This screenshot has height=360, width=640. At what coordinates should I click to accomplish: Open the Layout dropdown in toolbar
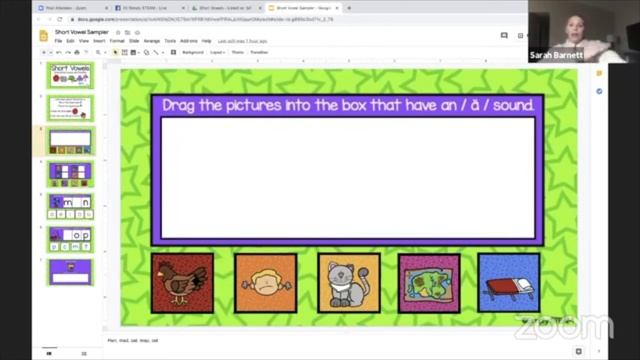tap(217, 52)
